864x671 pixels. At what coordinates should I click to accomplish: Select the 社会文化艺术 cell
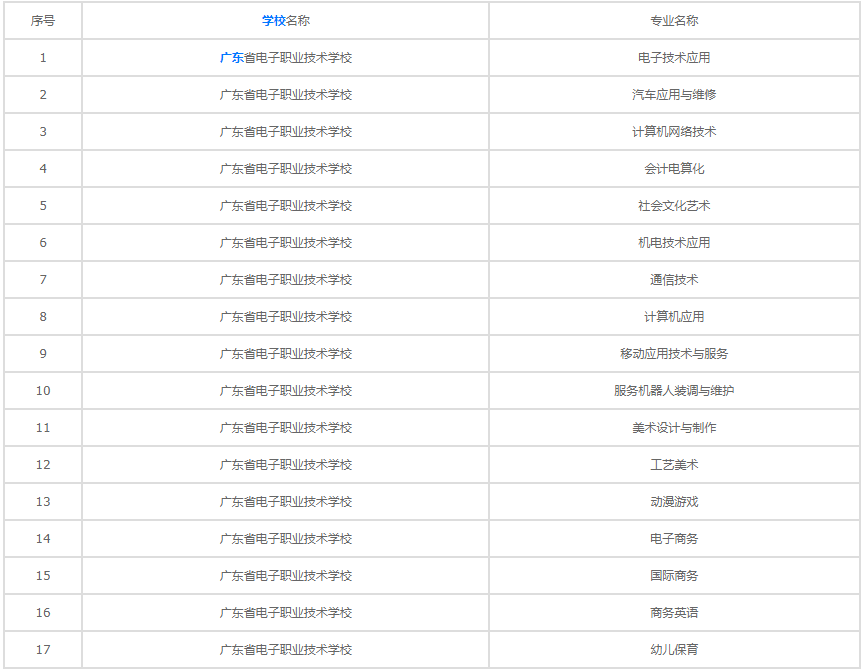pyautogui.click(x=673, y=206)
